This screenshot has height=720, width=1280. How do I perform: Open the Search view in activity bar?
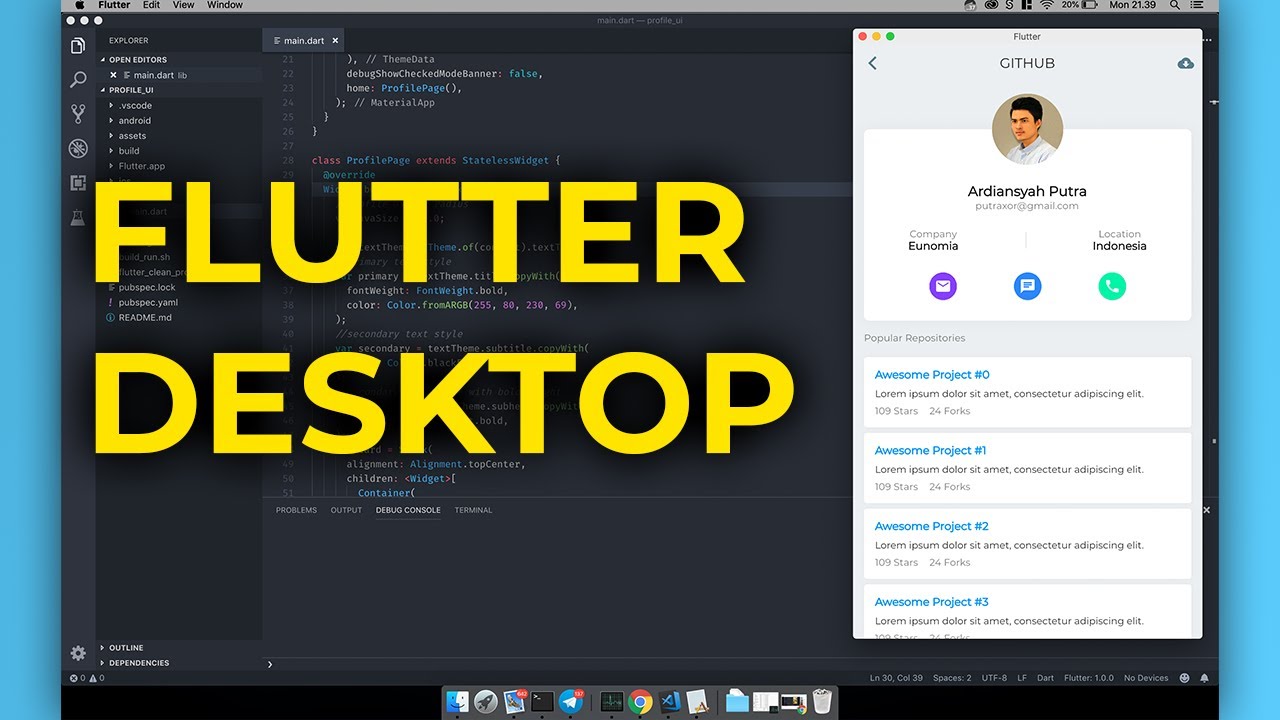pos(78,80)
